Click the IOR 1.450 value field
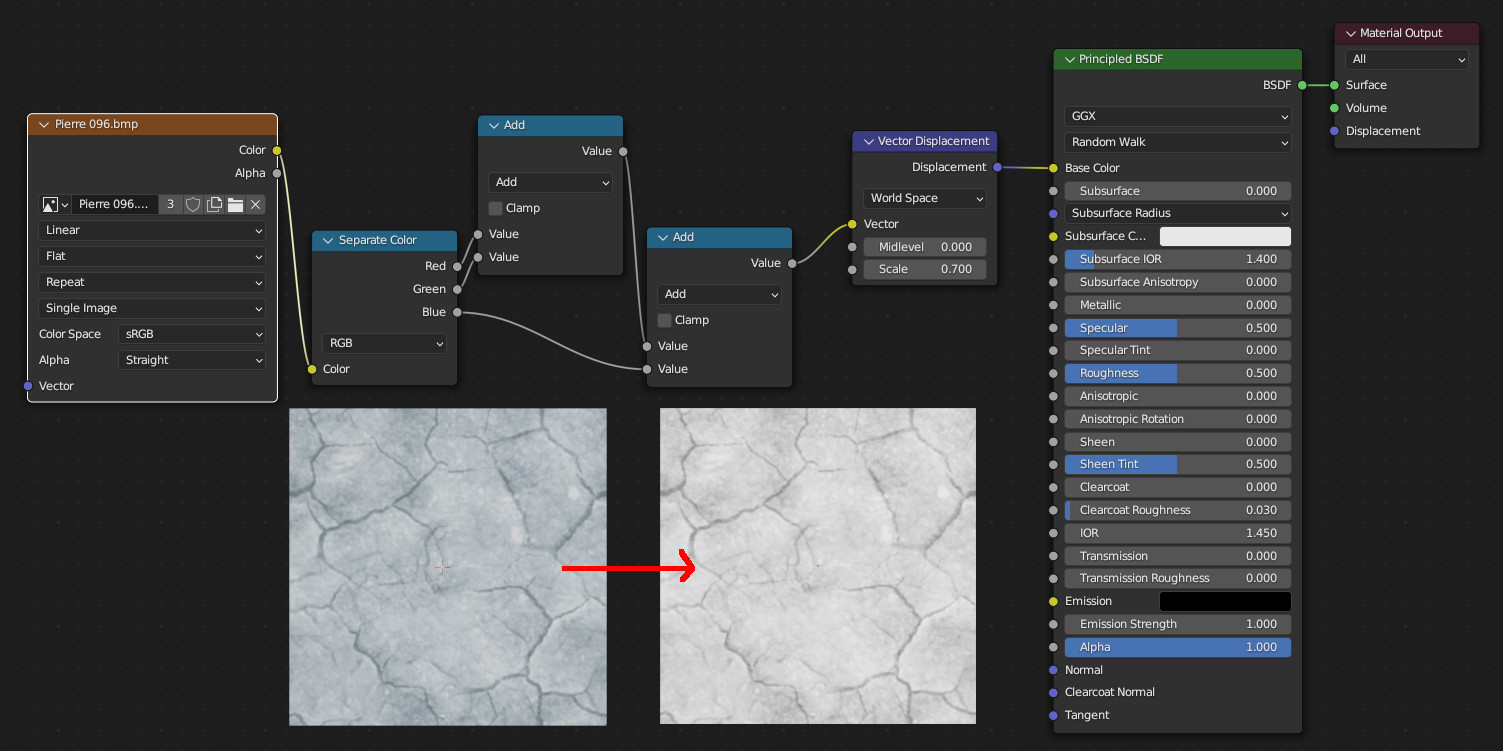This screenshot has height=751, width=1503. click(1177, 533)
